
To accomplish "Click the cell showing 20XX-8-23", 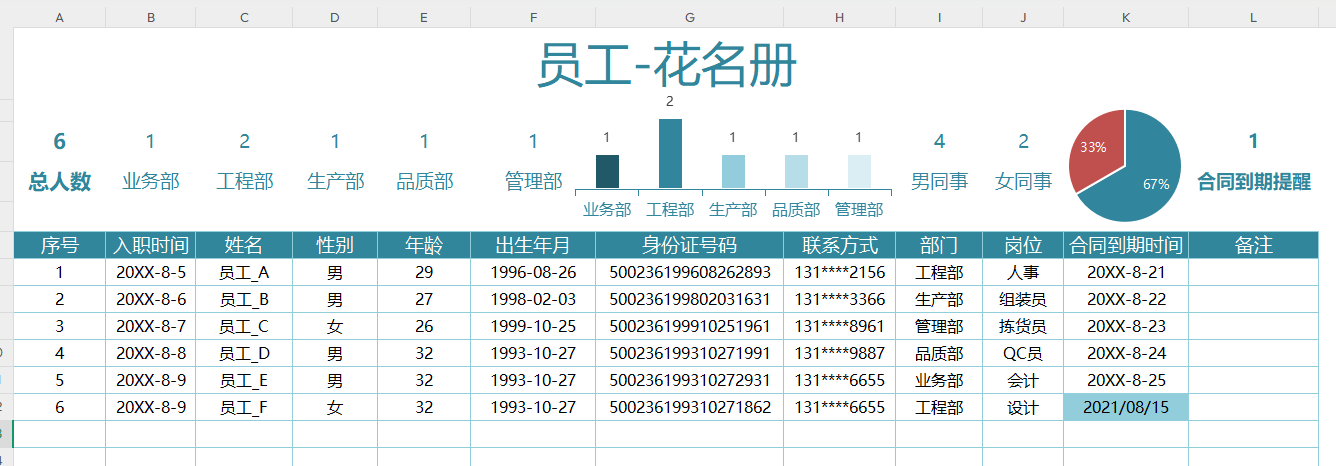I will (1126, 326).
